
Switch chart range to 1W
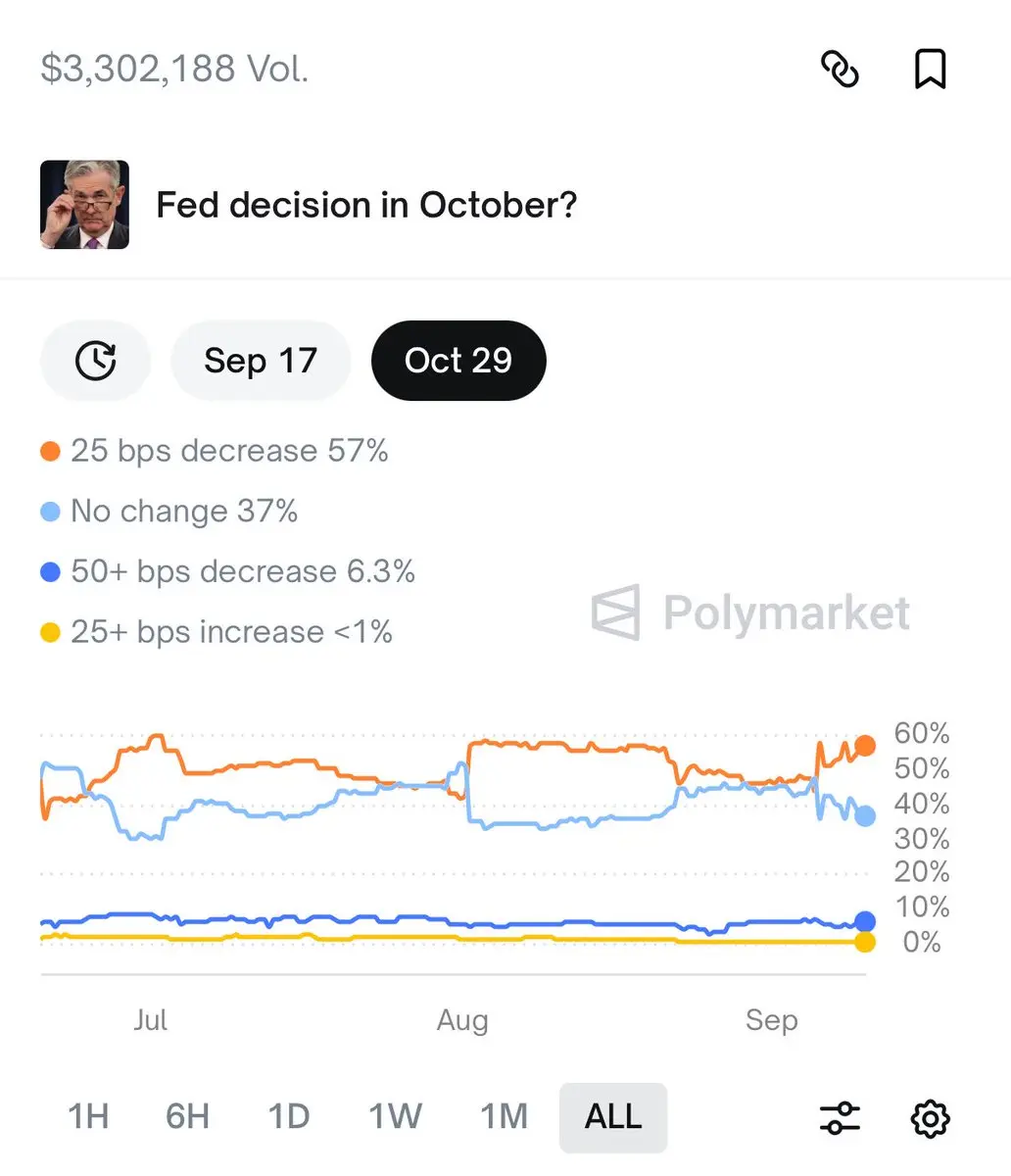click(x=395, y=1116)
